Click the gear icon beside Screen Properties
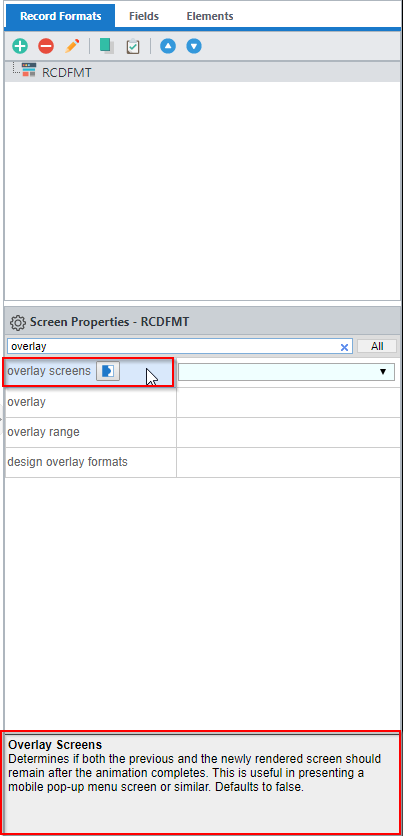This screenshot has height=836, width=403. [18, 322]
